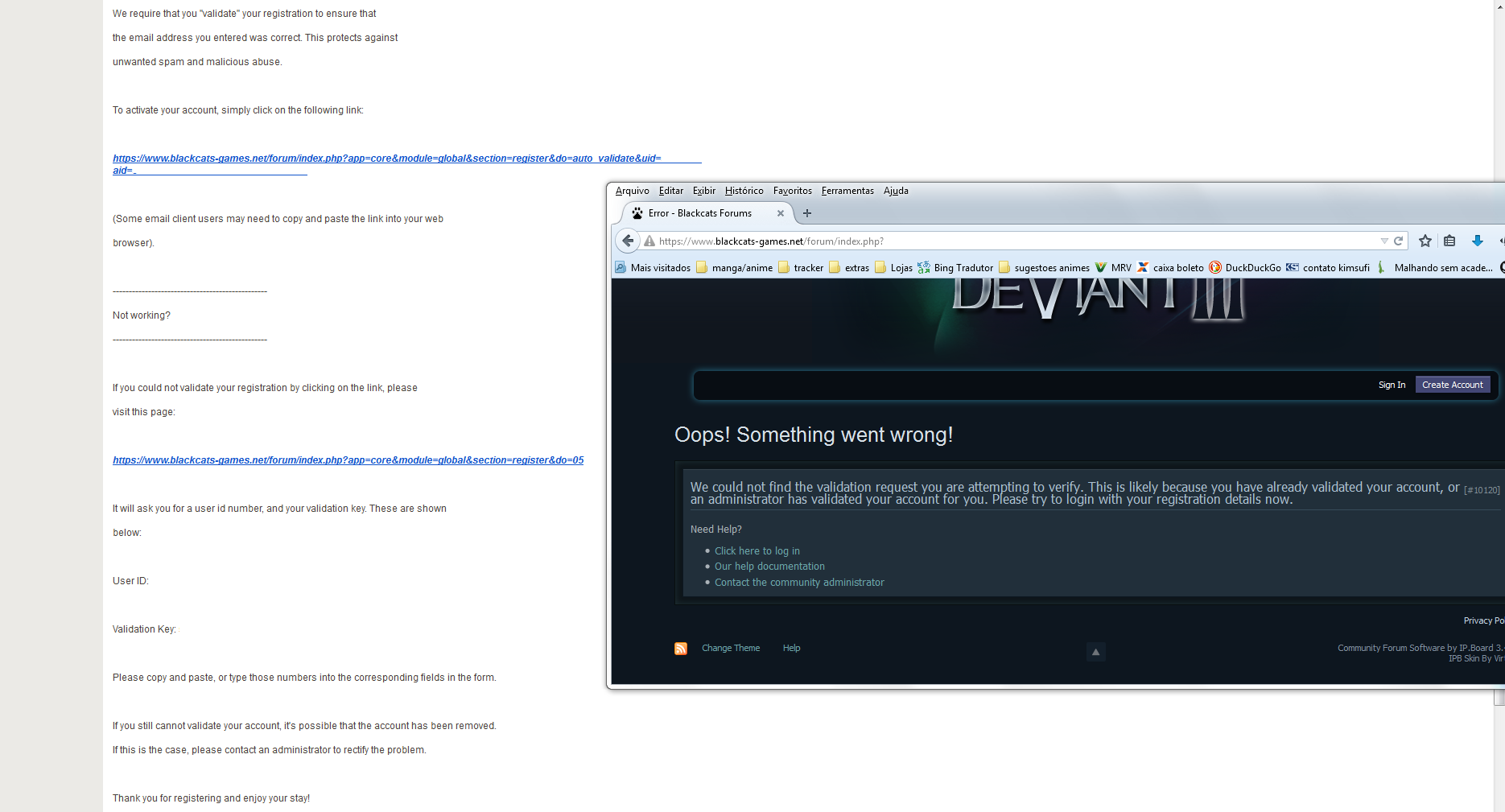1505x812 pixels.
Task: Open the Histórico menu
Action: [744, 191]
